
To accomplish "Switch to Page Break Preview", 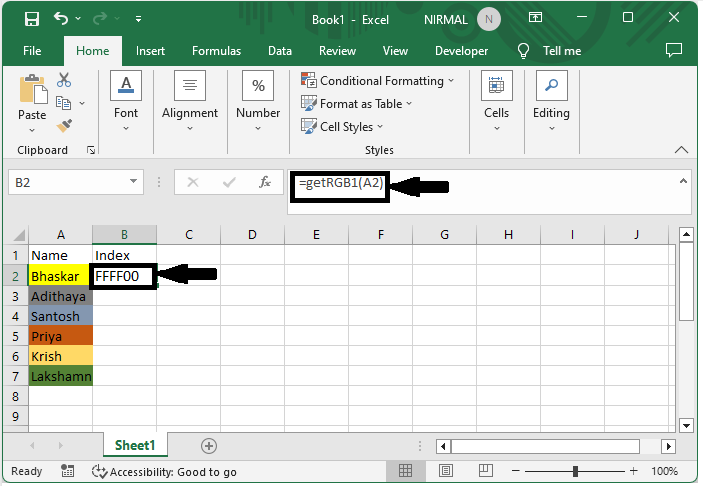I will click(486, 471).
